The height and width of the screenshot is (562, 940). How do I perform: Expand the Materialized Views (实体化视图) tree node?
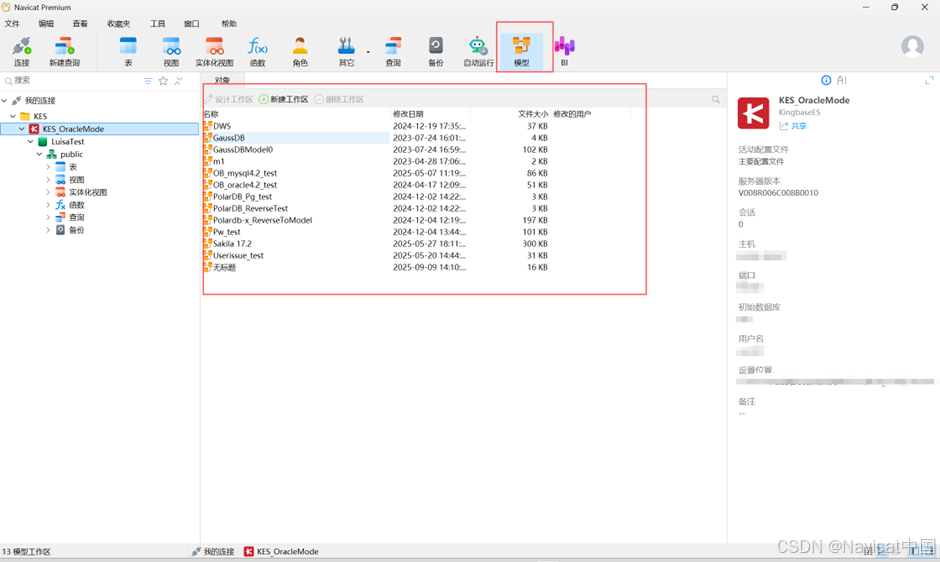pyautogui.click(x=48, y=193)
